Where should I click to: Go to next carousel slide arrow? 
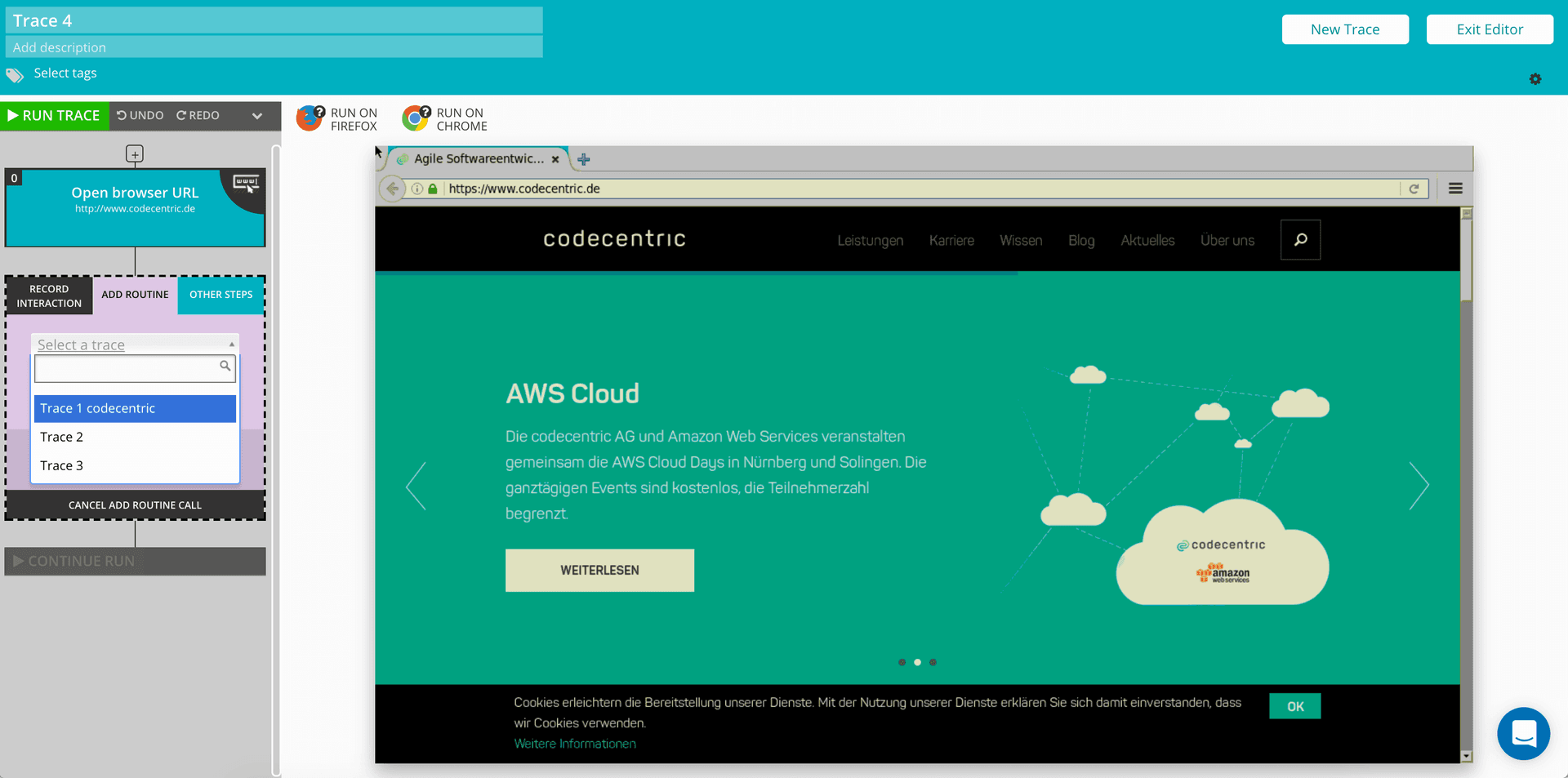click(x=1419, y=486)
